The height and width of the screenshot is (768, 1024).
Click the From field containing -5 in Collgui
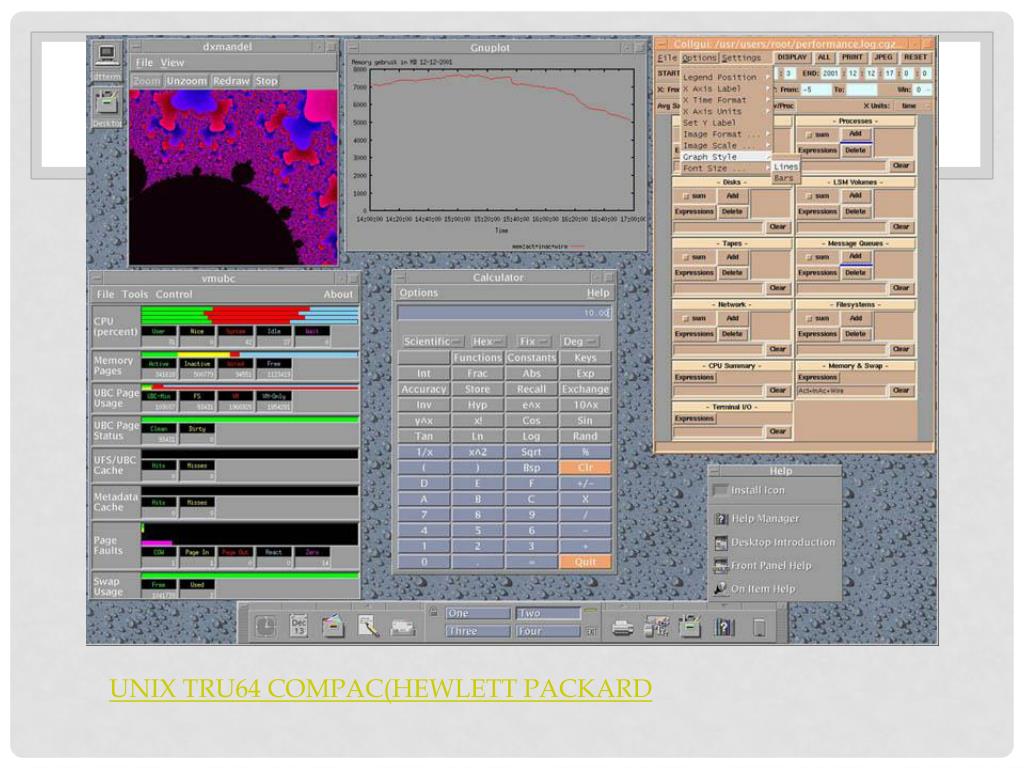(x=815, y=90)
